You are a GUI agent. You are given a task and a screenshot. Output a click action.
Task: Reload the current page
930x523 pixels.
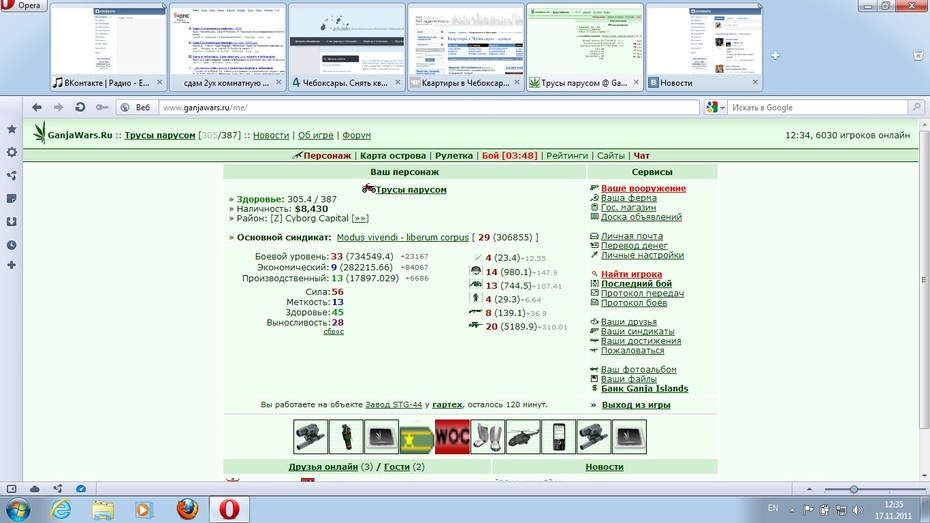[x=80, y=107]
